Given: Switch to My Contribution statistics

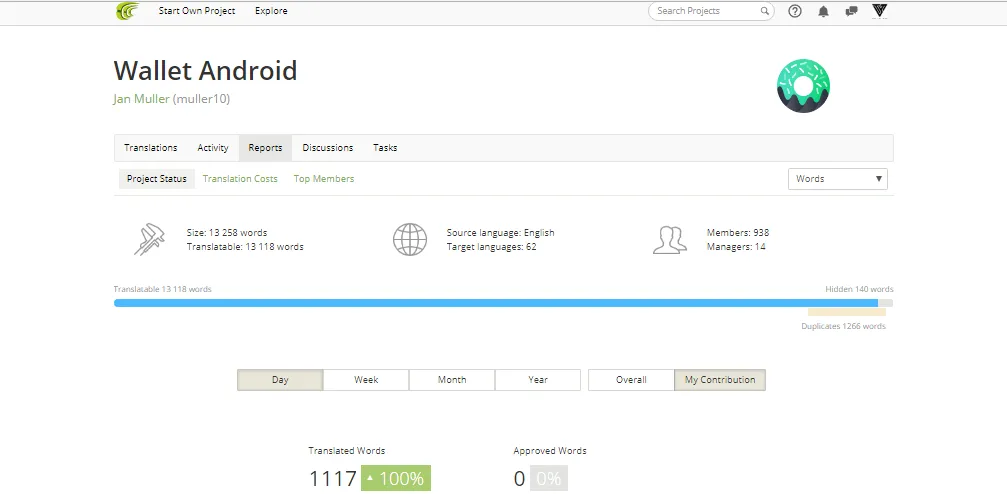Looking at the screenshot, I should [x=720, y=380].
